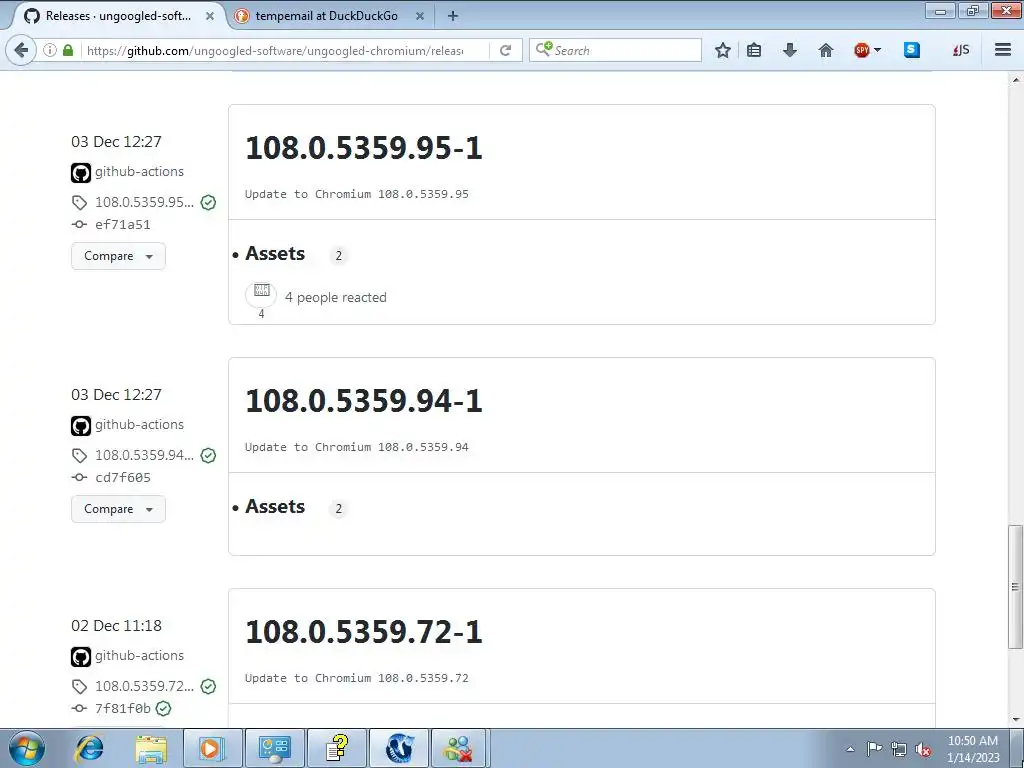Show hidden tray icons arrow

pyautogui.click(x=850, y=749)
